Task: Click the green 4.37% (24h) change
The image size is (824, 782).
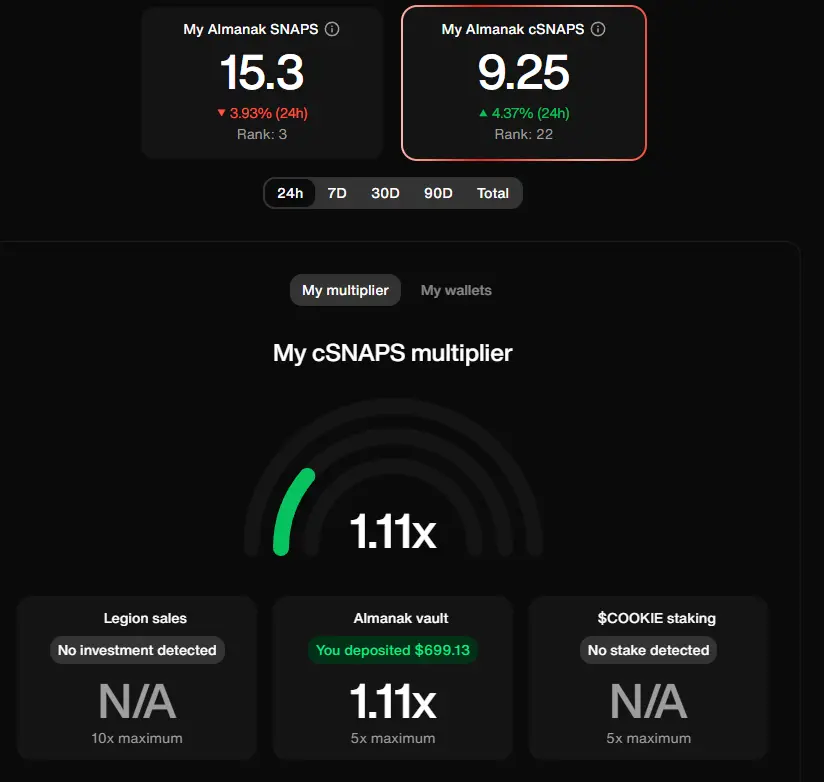Action: tap(524, 113)
